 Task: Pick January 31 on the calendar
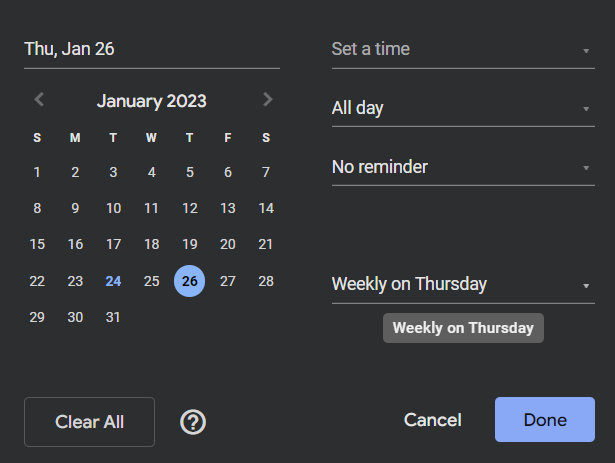pyautogui.click(x=113, y=317)
